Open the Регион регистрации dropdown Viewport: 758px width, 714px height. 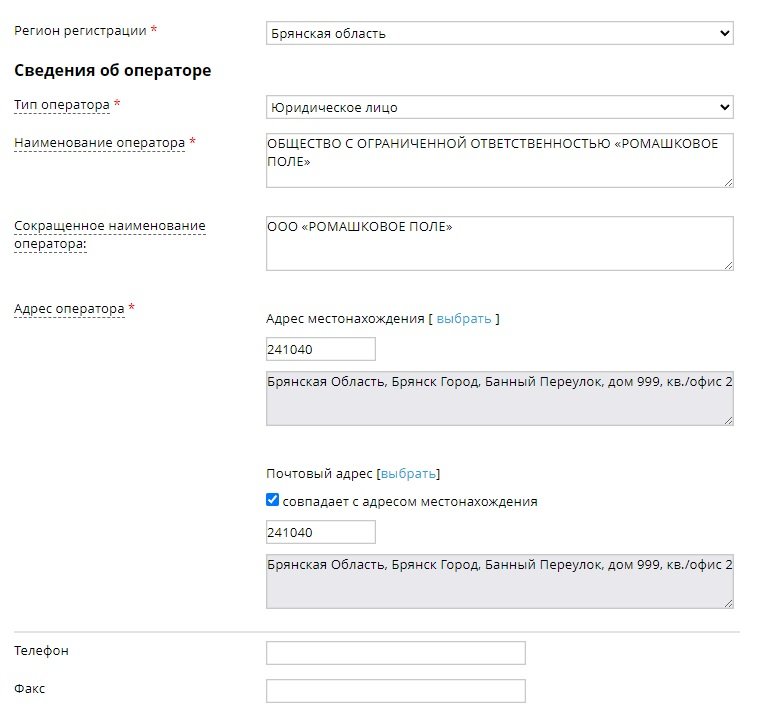click(500, 34)
